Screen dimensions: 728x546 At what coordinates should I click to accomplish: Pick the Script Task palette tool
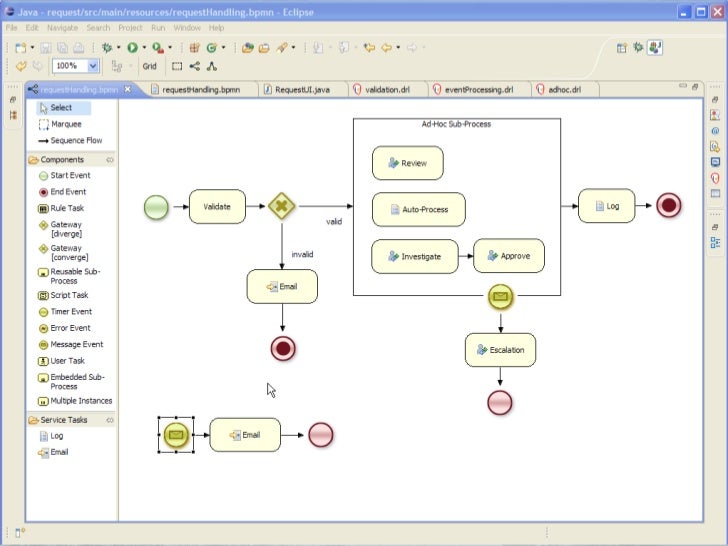coord(63,295)
